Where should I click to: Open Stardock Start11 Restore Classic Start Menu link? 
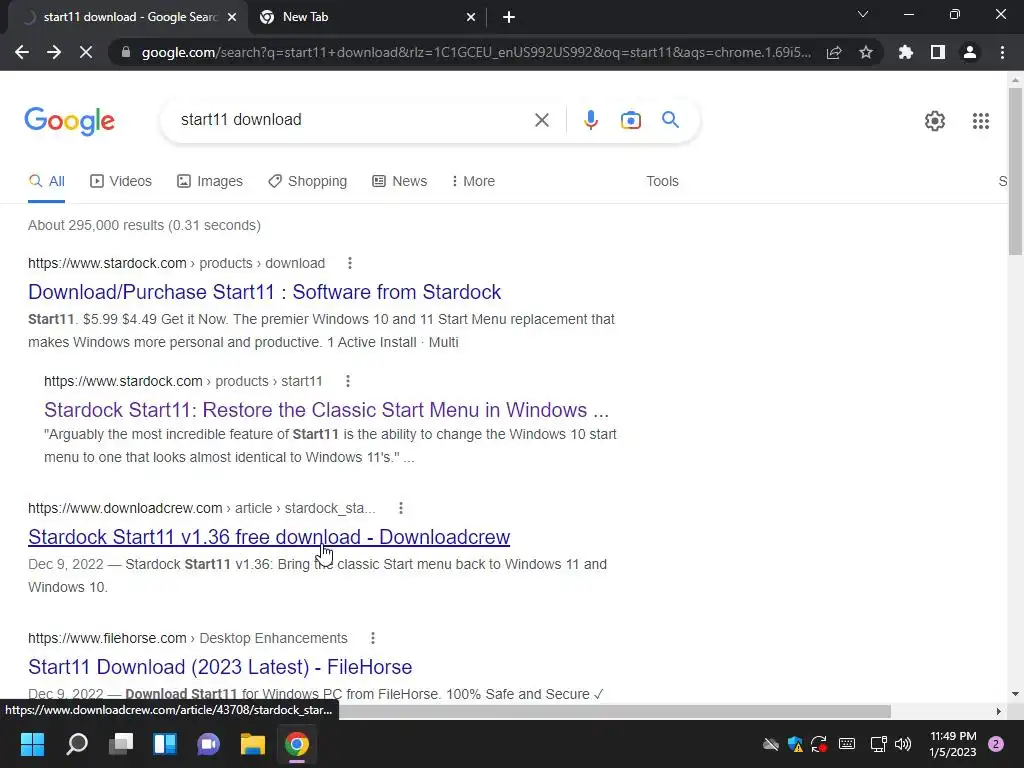tap(327, 410)
